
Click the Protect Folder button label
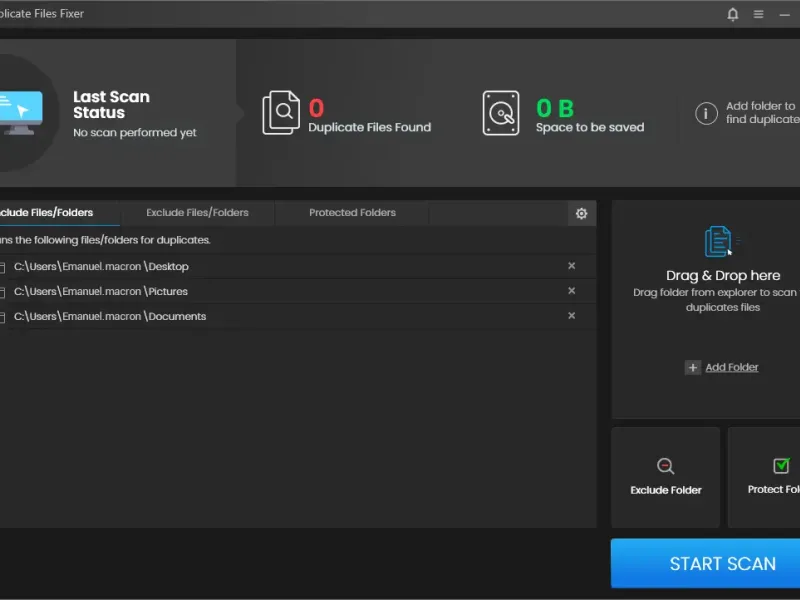pos(773,489)
